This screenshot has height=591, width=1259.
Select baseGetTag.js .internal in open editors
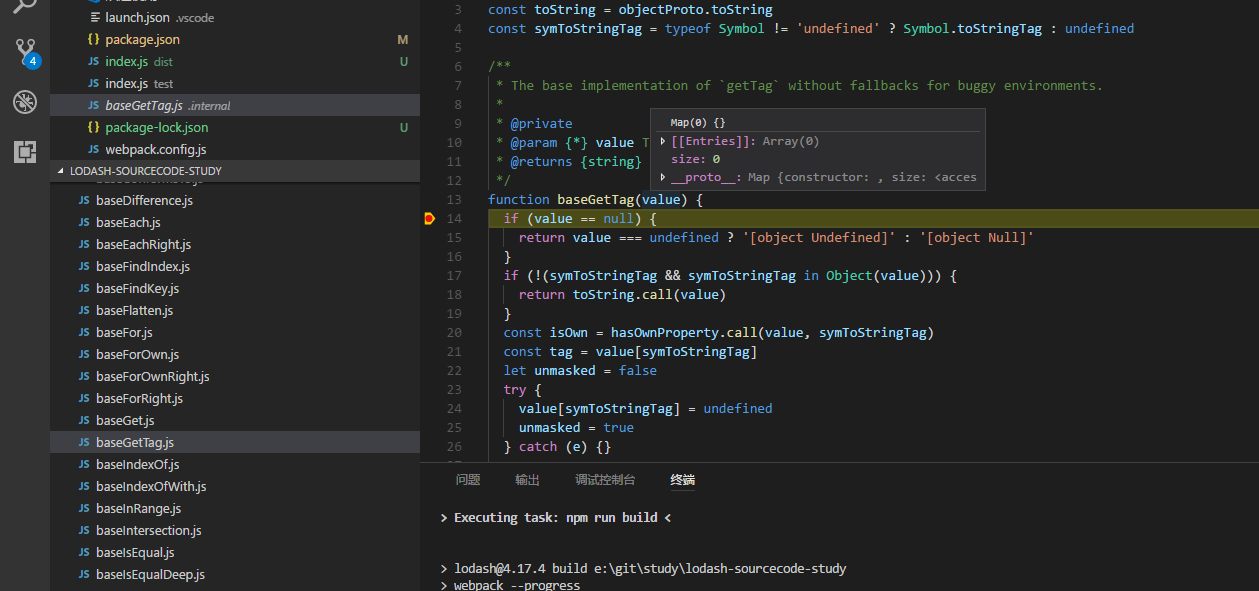click(x=235, y=105)
